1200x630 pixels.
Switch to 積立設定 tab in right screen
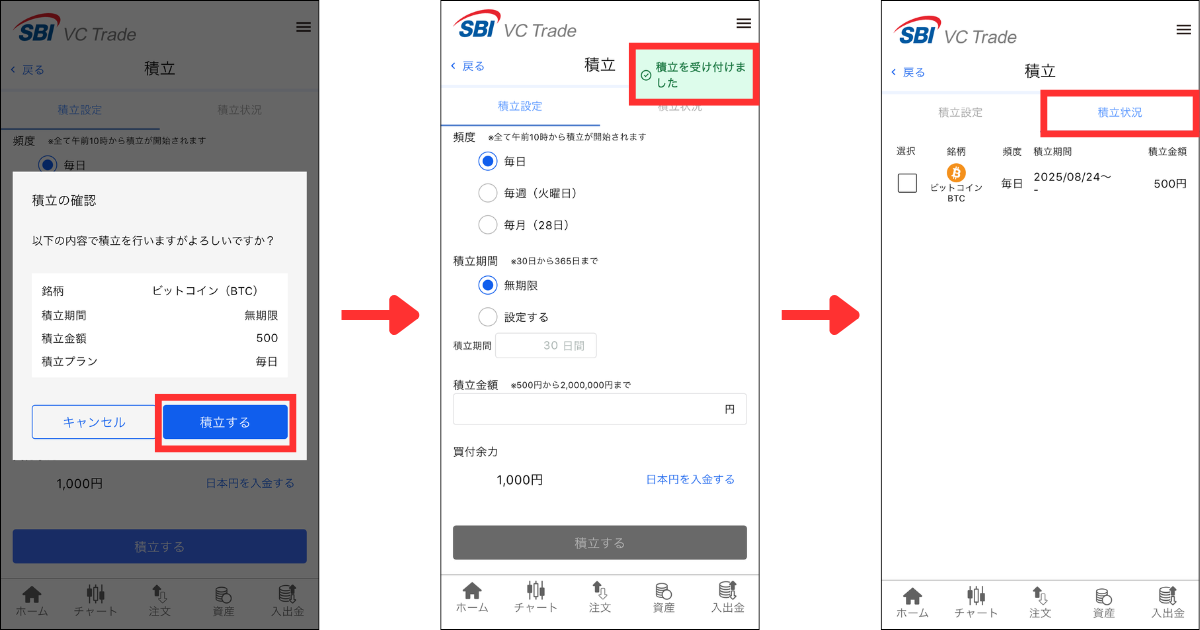point(960,113)
